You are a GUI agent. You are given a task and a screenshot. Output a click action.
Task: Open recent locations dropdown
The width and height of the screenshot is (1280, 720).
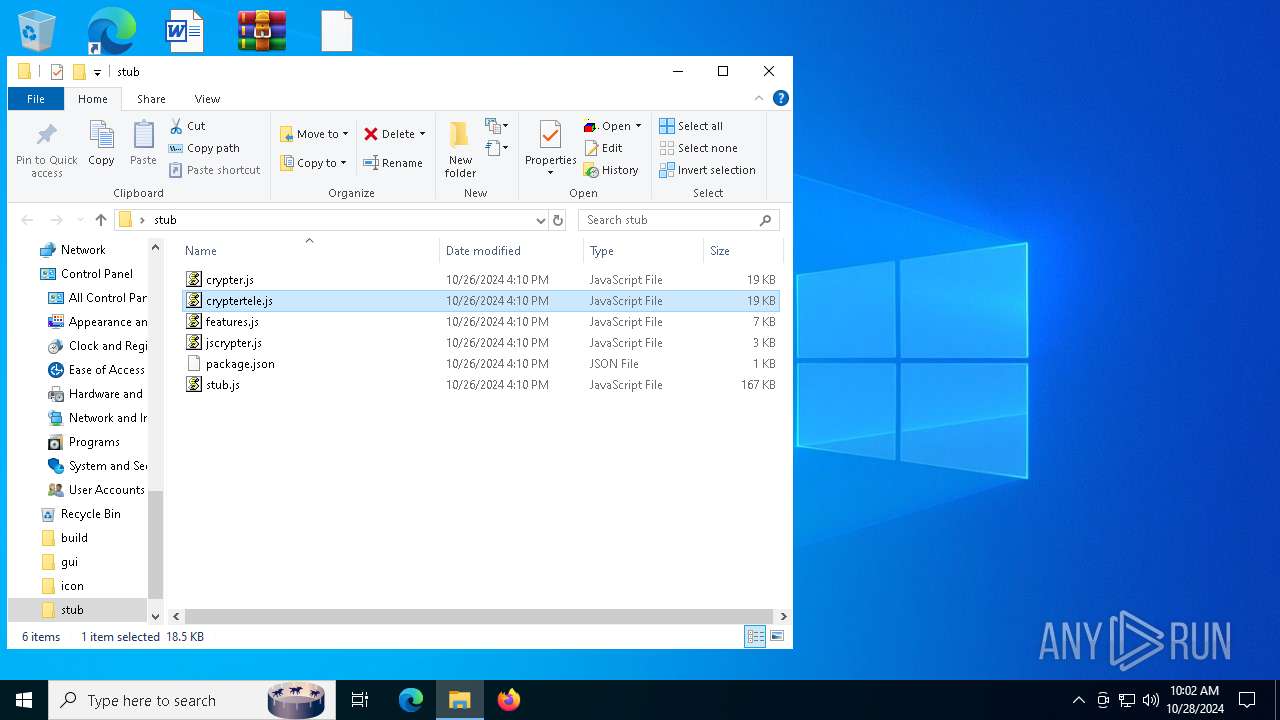79,220
